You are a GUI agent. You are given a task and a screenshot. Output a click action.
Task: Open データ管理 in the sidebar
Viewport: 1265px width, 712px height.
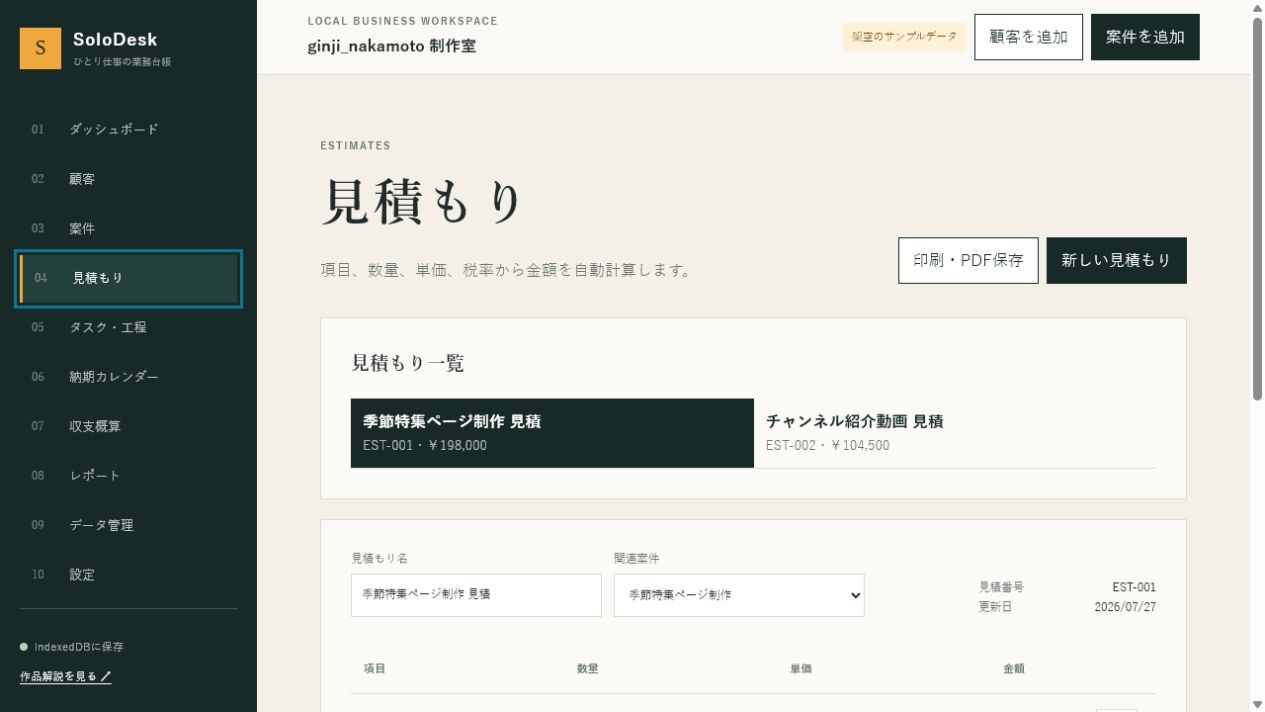pyautogui.click(x=128, y=525)
